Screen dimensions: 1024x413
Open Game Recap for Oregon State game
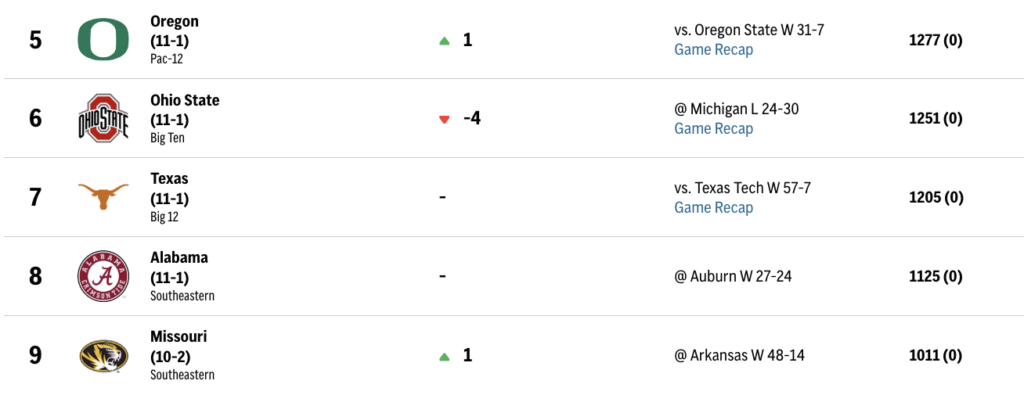[x=713, y=50]
